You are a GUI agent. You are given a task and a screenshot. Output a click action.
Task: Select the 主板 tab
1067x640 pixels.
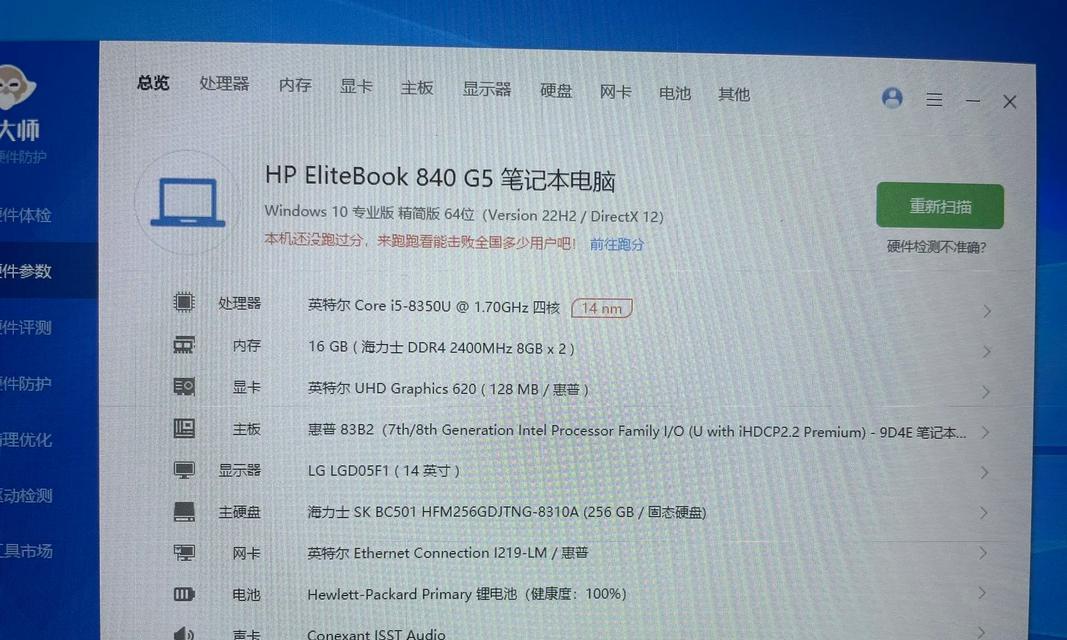click(x=416, y=88)
